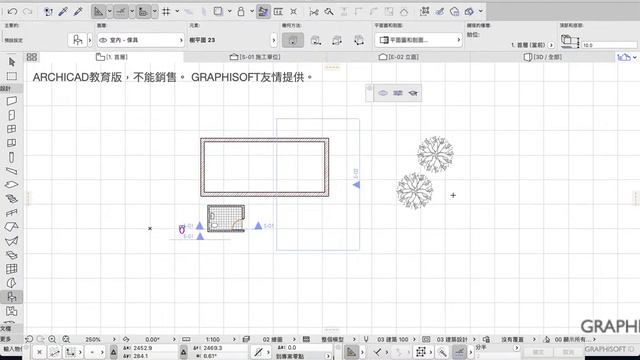Select the Window tool in toolbox
The image size is (640, 360).
pyautogui.click(x=11, y=129)
